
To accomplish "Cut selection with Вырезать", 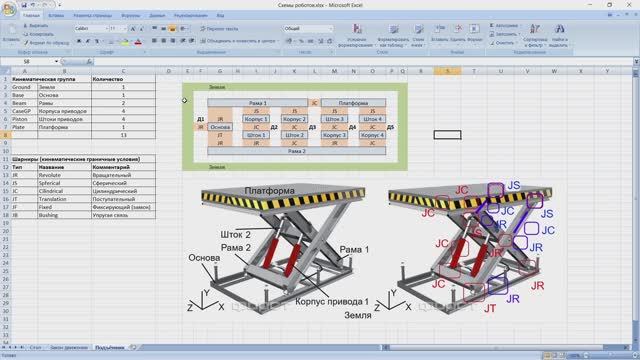I will (36, 26).
